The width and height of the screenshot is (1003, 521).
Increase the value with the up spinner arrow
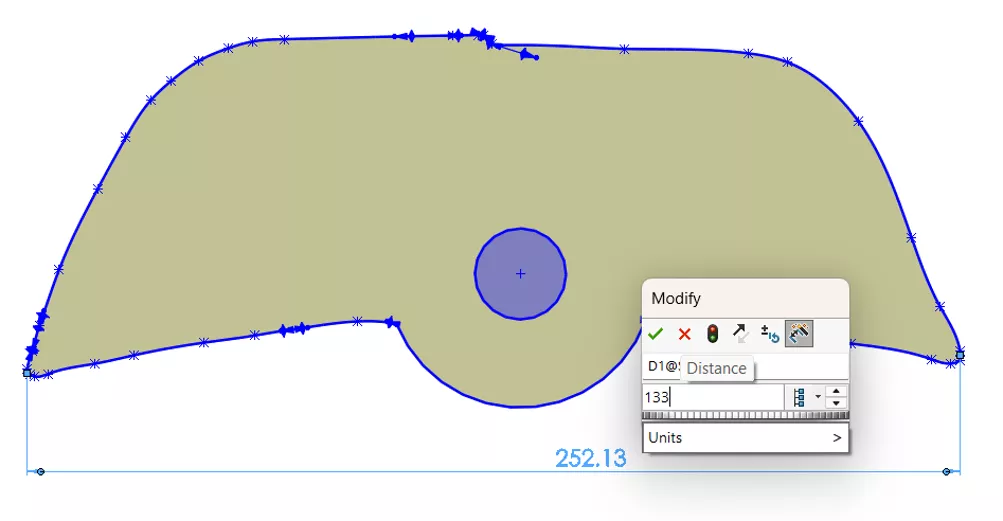tap(836, 391)
